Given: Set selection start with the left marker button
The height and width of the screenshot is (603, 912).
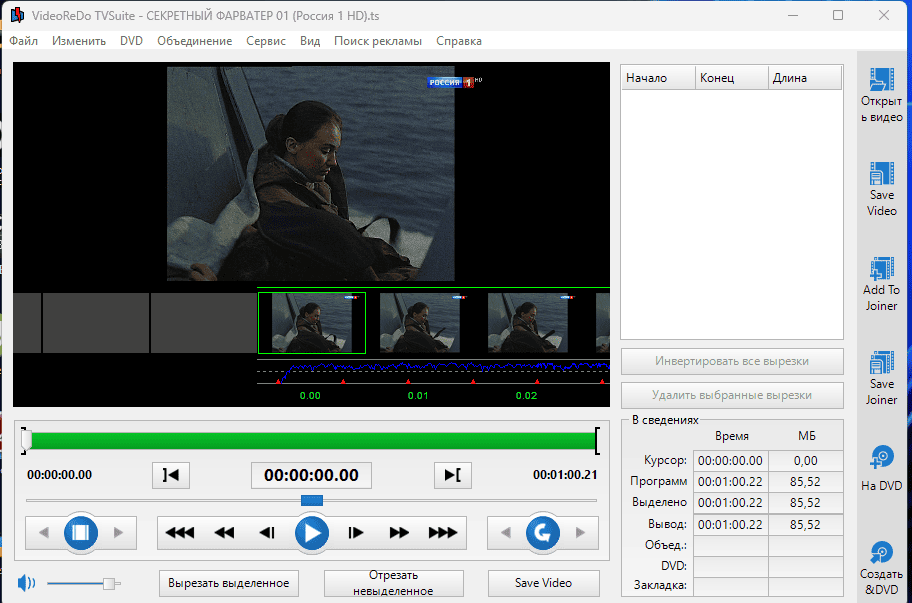Looking at the screenshot, I should coord(171,475).
